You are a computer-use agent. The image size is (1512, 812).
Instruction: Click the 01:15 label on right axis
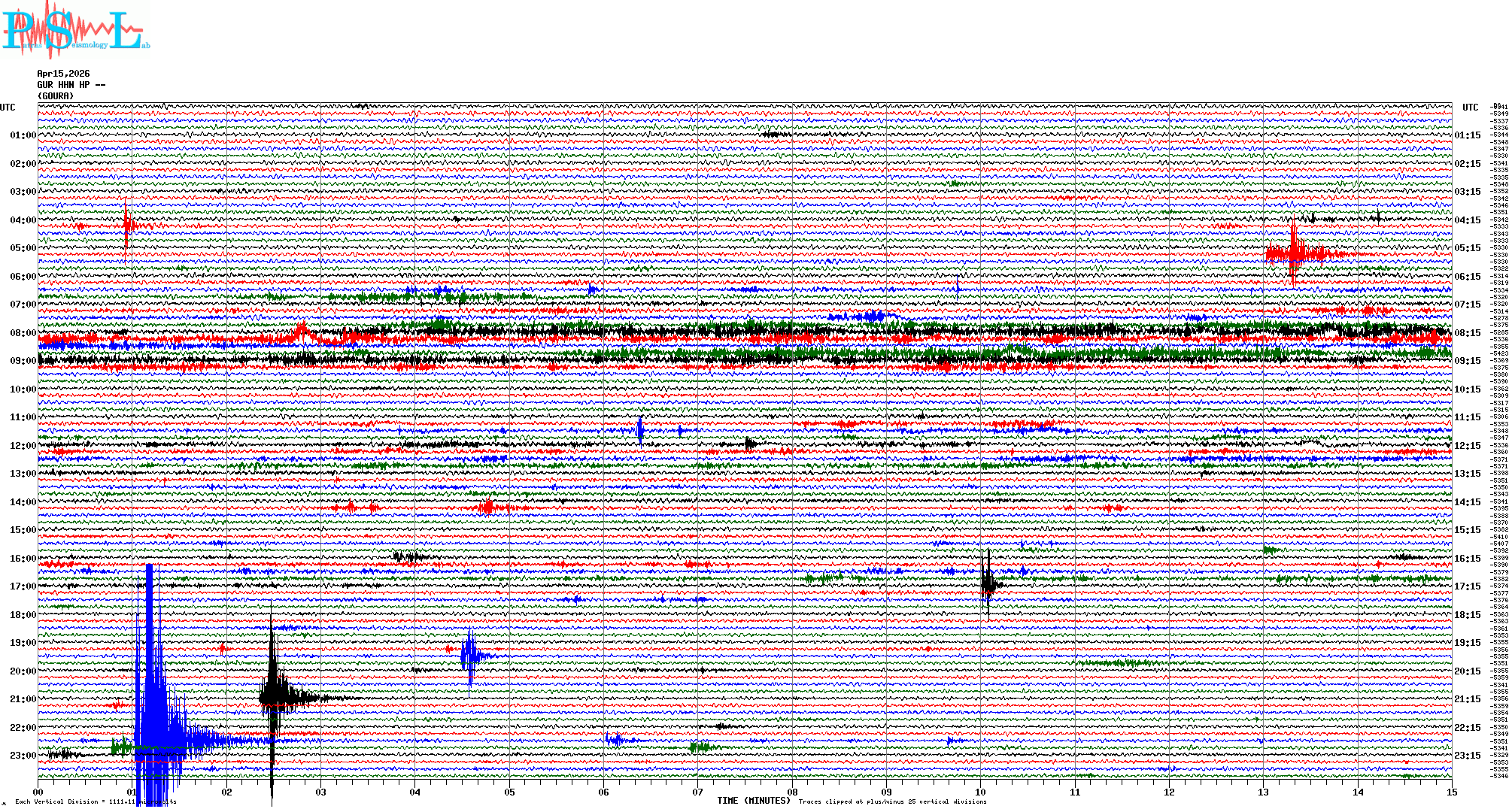click(1467, 136)
